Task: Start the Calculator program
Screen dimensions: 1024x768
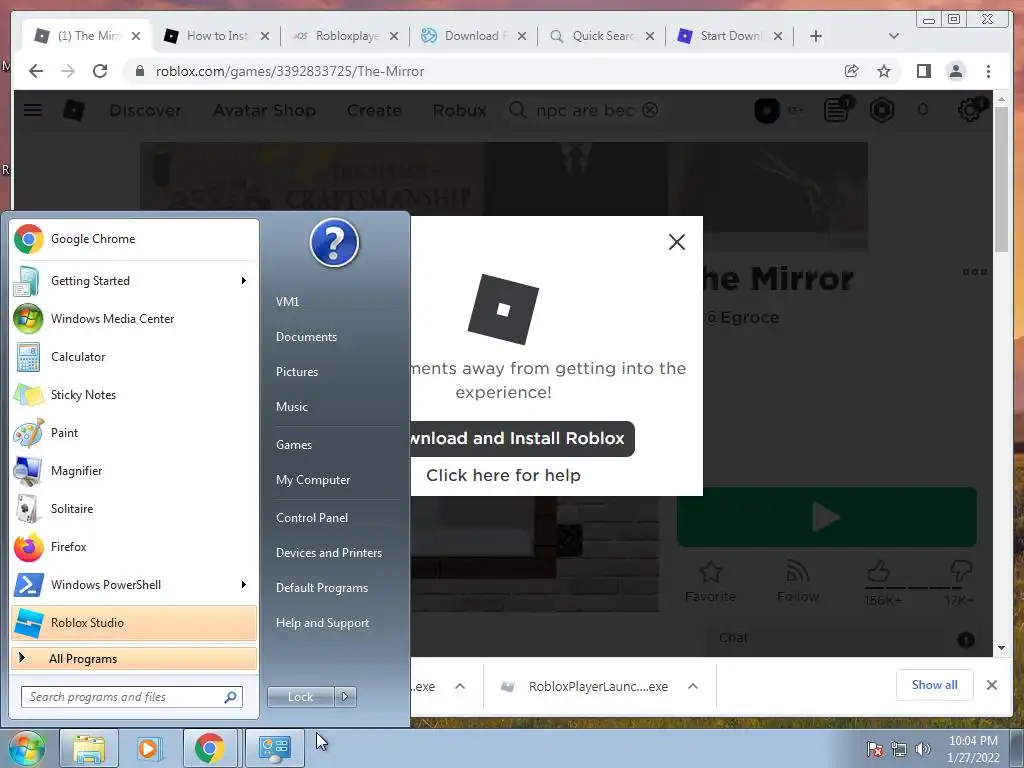Action: click(x=134, y=357)
